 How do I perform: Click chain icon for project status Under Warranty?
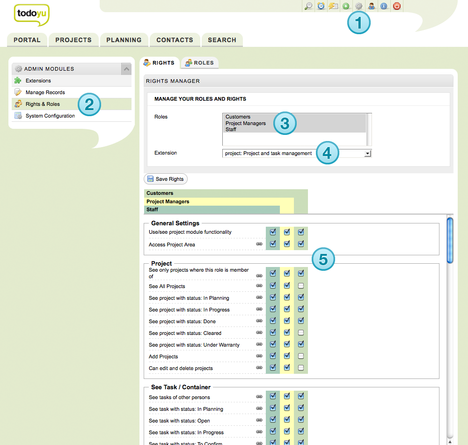259,344
